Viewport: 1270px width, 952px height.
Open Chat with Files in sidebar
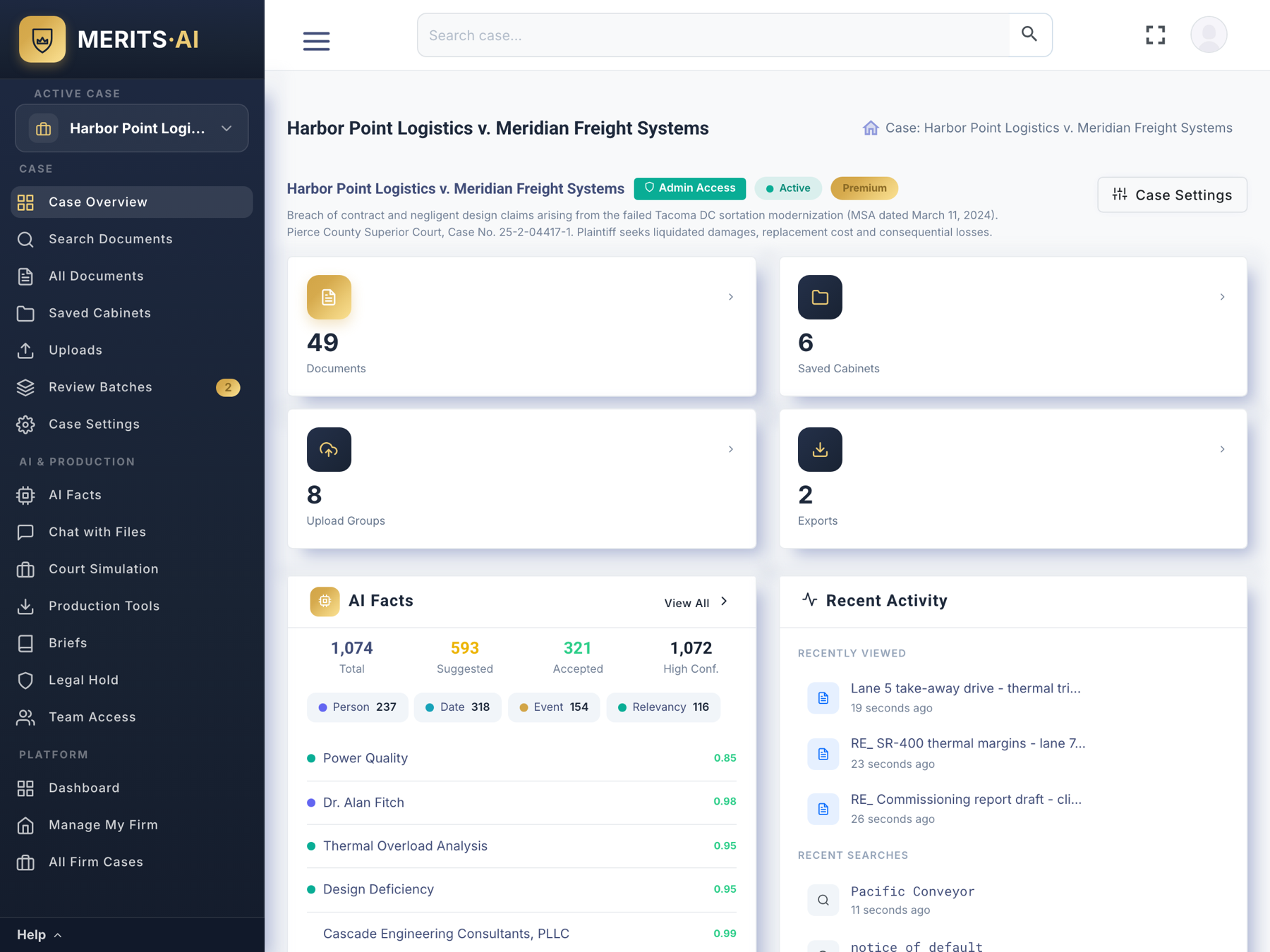[x=132, y=532]
